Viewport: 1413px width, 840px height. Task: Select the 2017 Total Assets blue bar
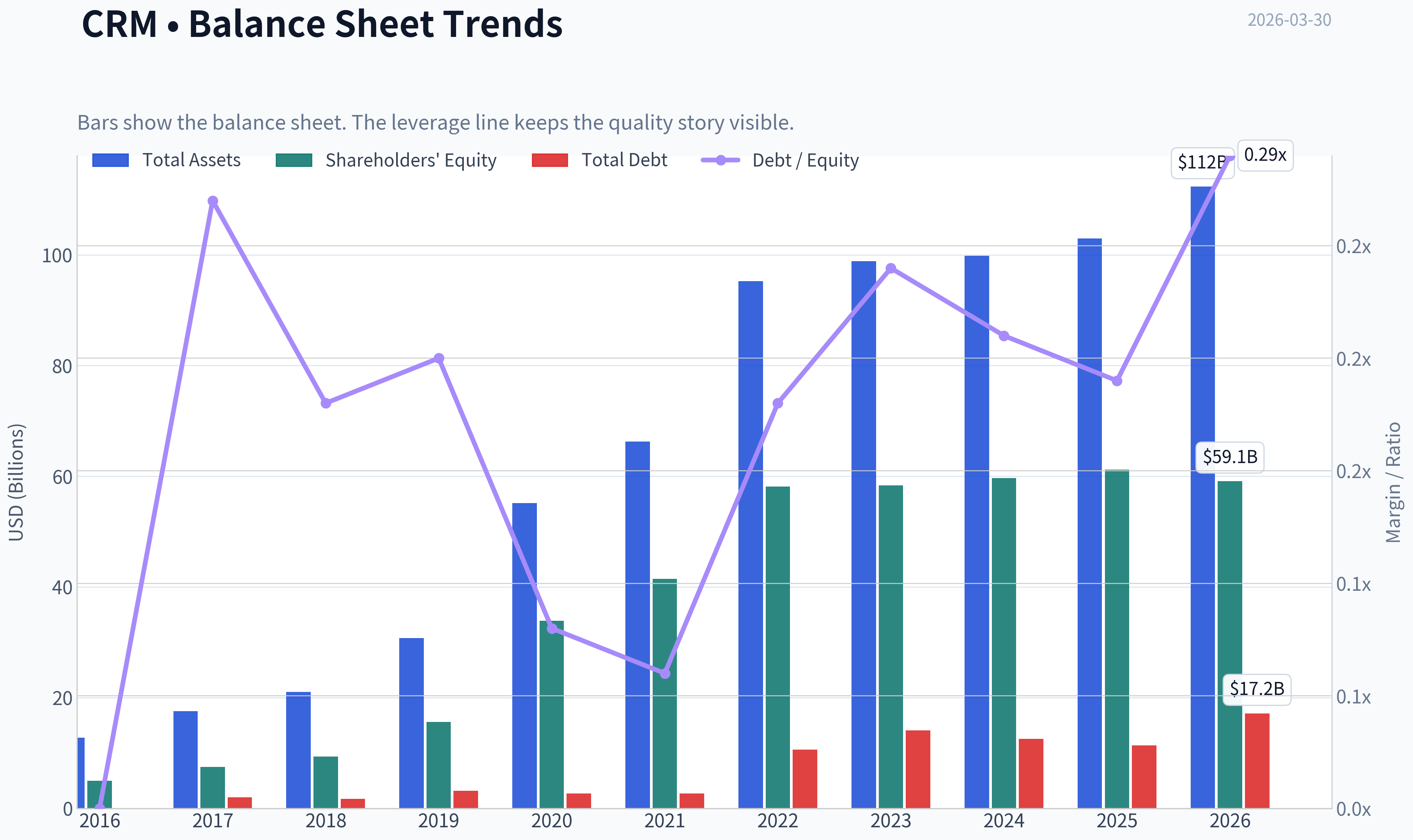coord(186,760)
